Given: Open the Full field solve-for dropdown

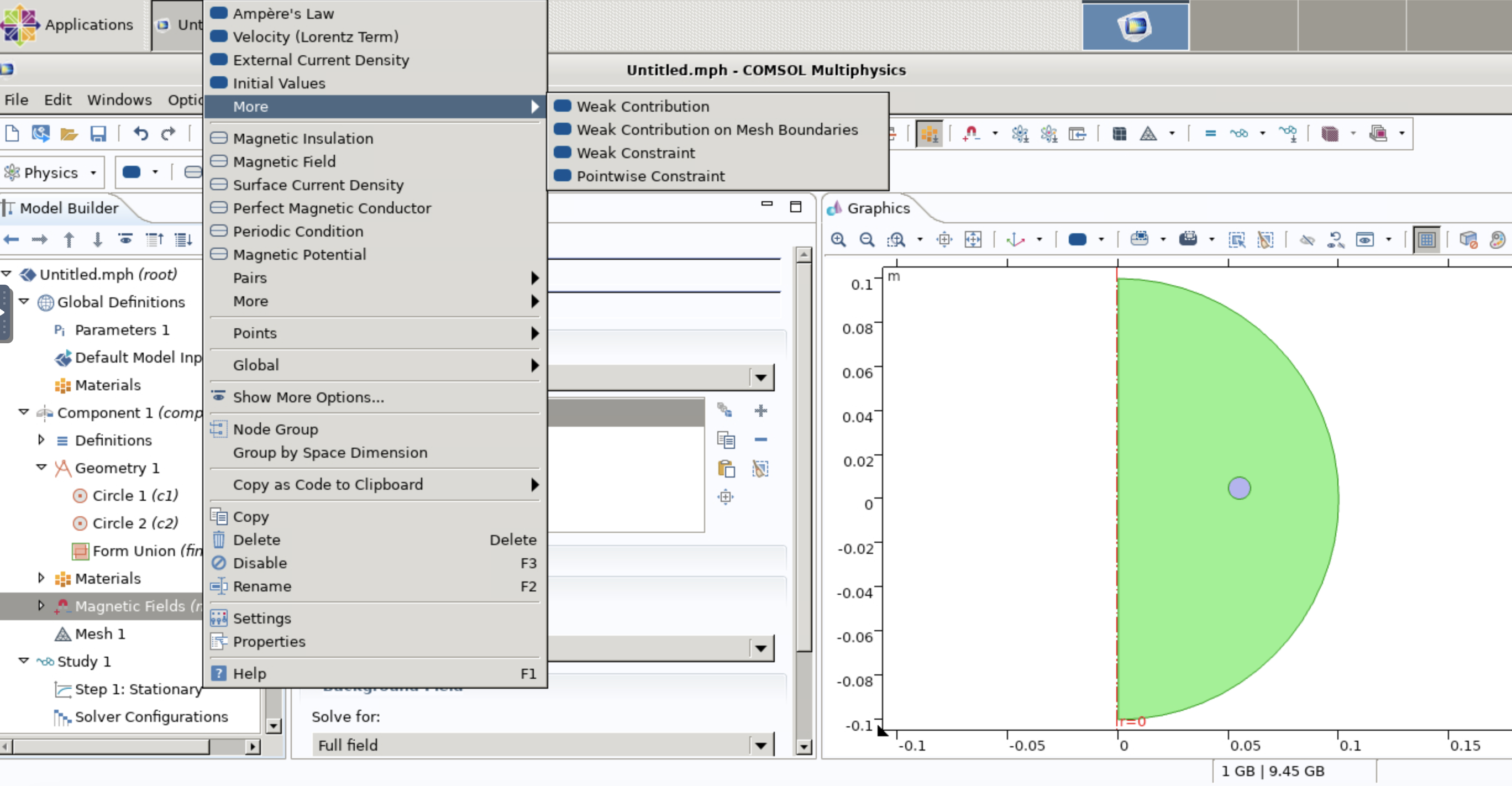Looking at the screenshot, I should click(x=760, y=746).
